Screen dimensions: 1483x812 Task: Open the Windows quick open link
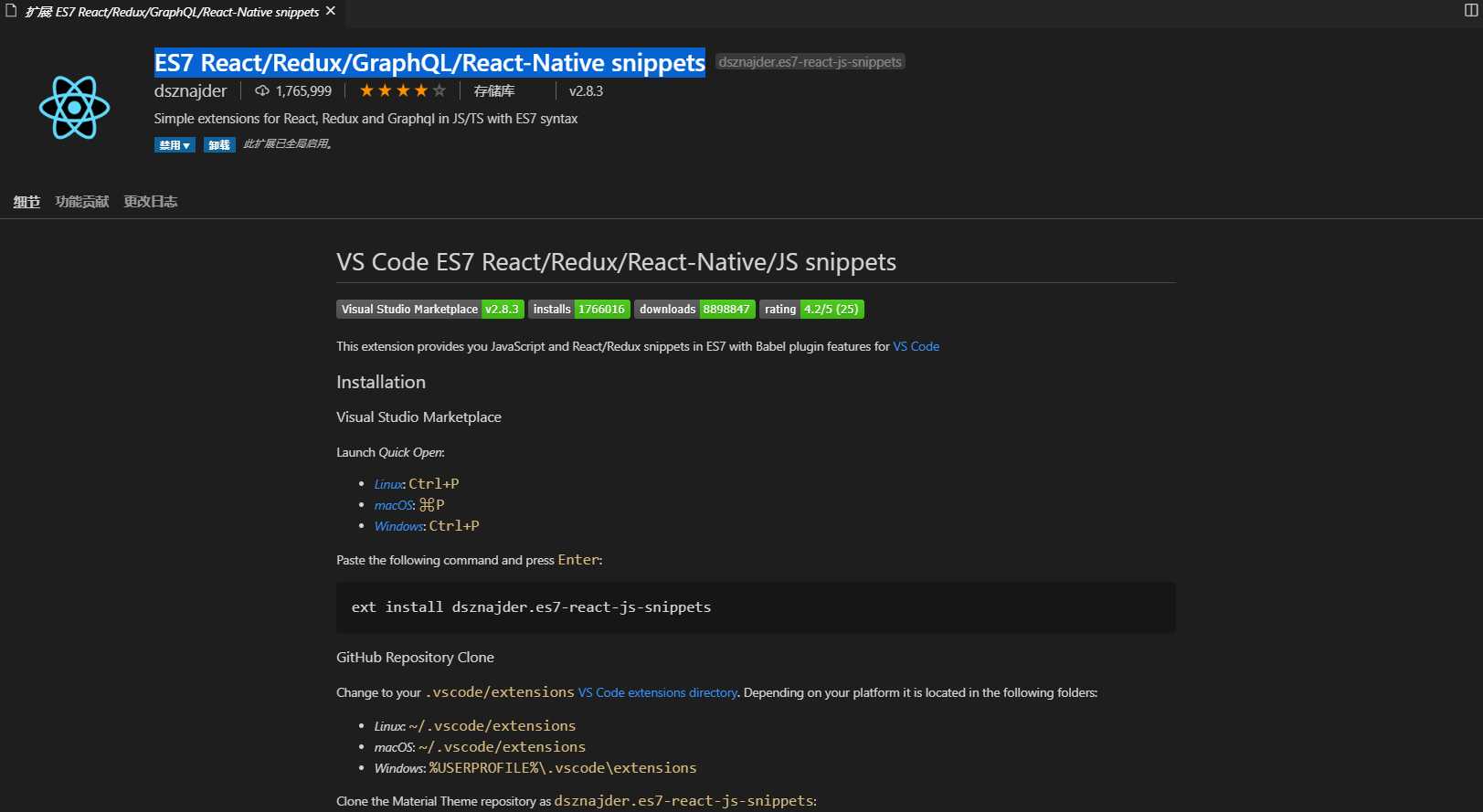click(399, 526)
